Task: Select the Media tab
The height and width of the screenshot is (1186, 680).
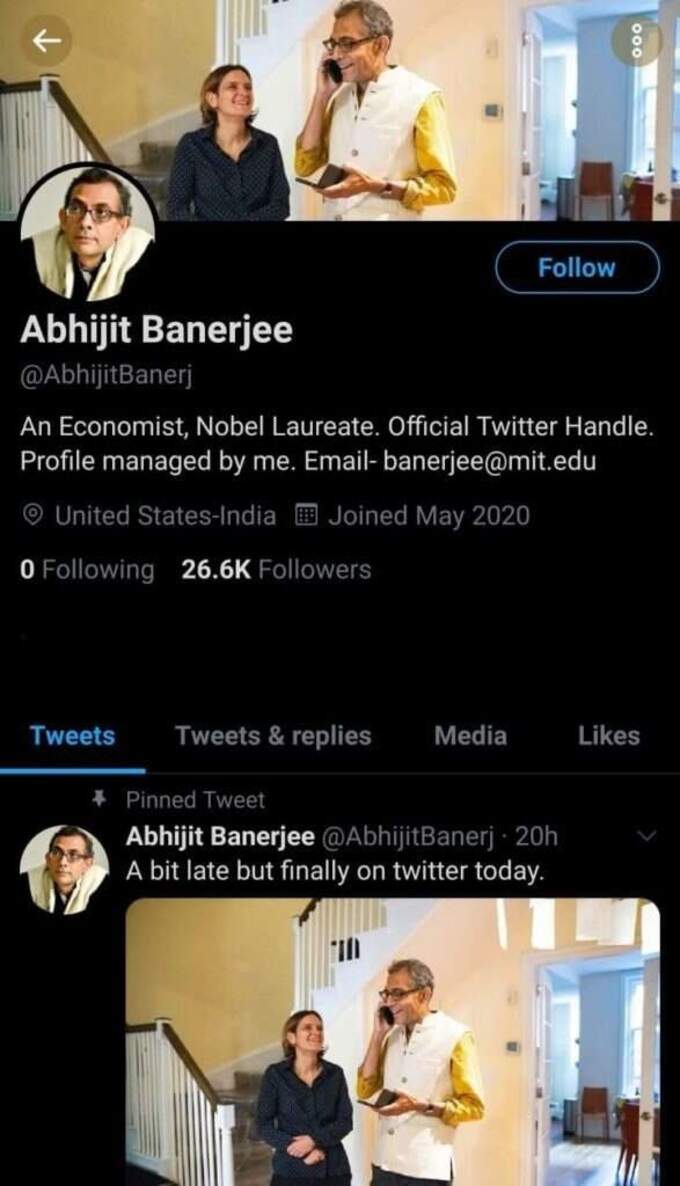Action: [x=470, y=735]
